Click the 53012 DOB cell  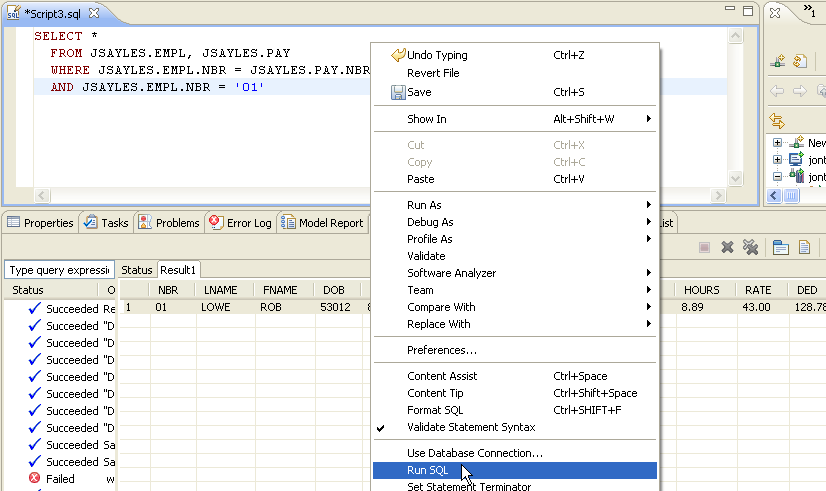point(335,307)
